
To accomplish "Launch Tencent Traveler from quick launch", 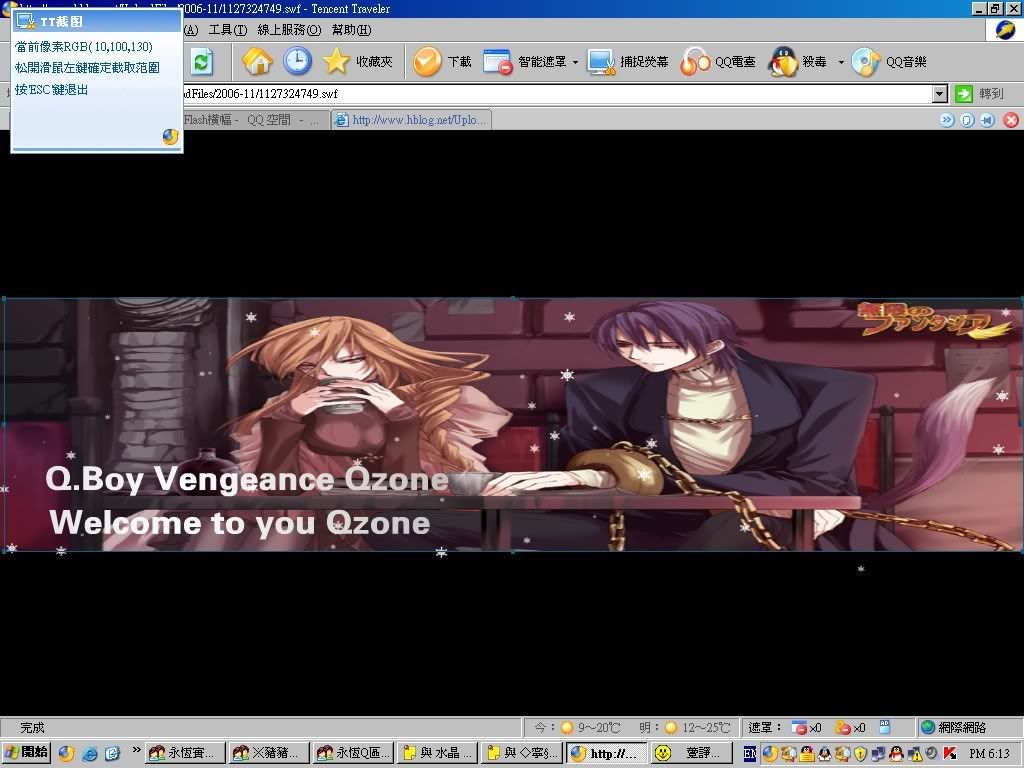I will tap(67, 754).
